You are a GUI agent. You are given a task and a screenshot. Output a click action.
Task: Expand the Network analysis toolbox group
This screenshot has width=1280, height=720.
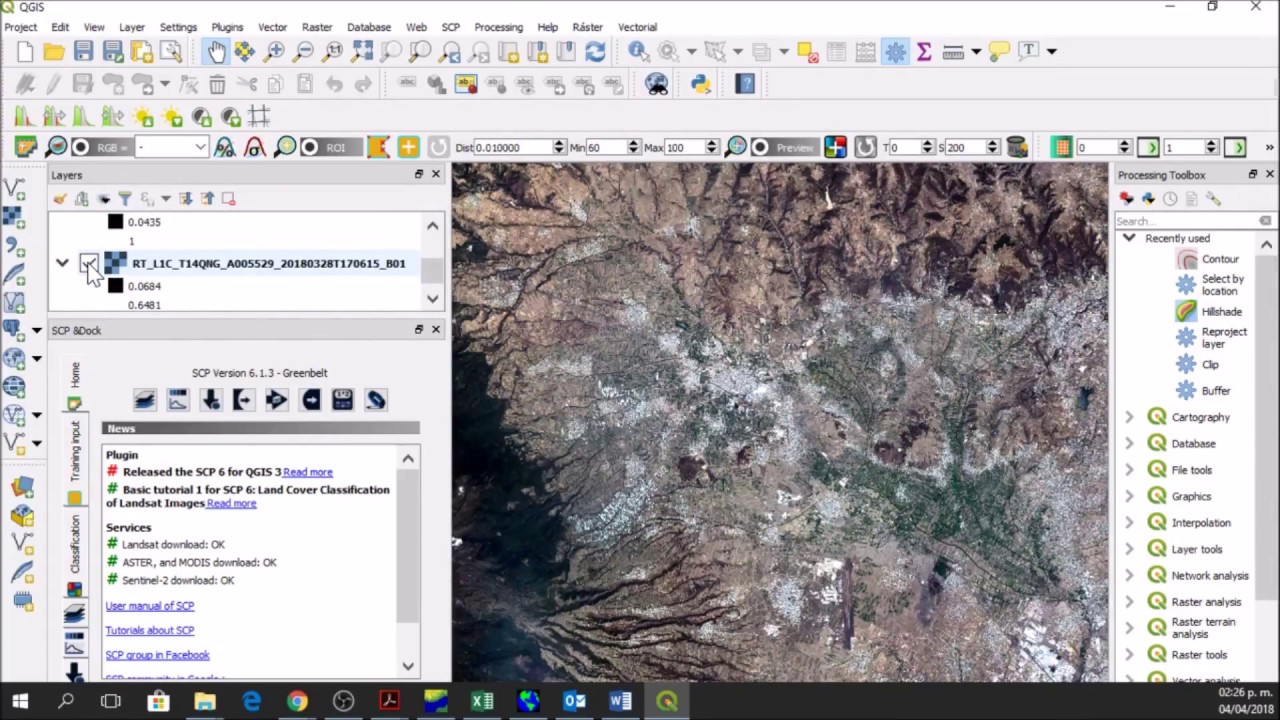pyautogui.click(x=1129, y=575)
